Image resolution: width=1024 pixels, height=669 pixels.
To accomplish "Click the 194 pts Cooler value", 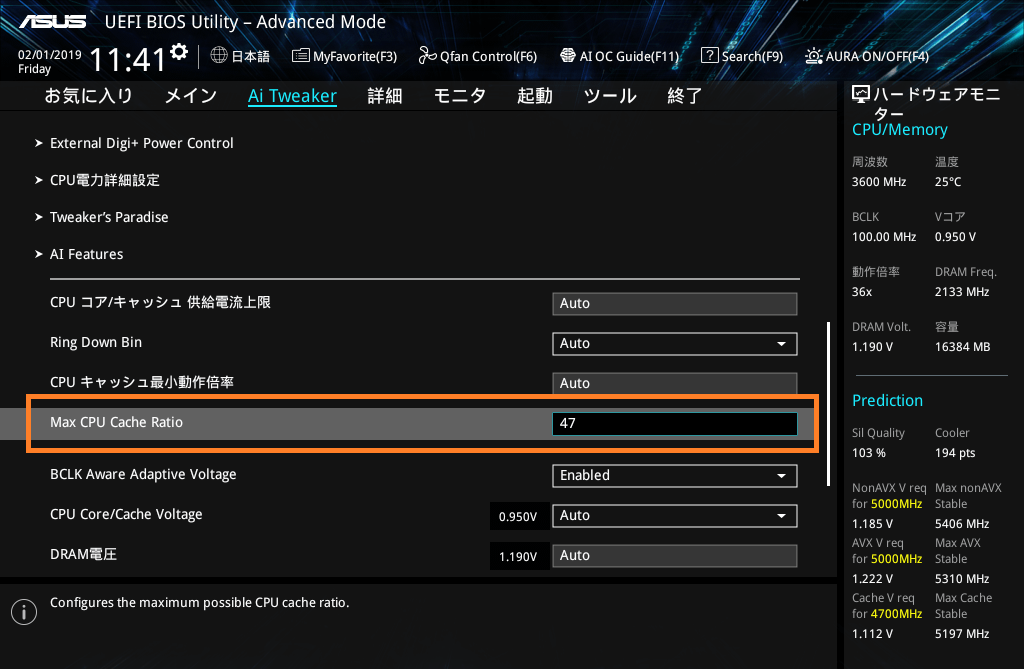I will (x=955, y=453).
